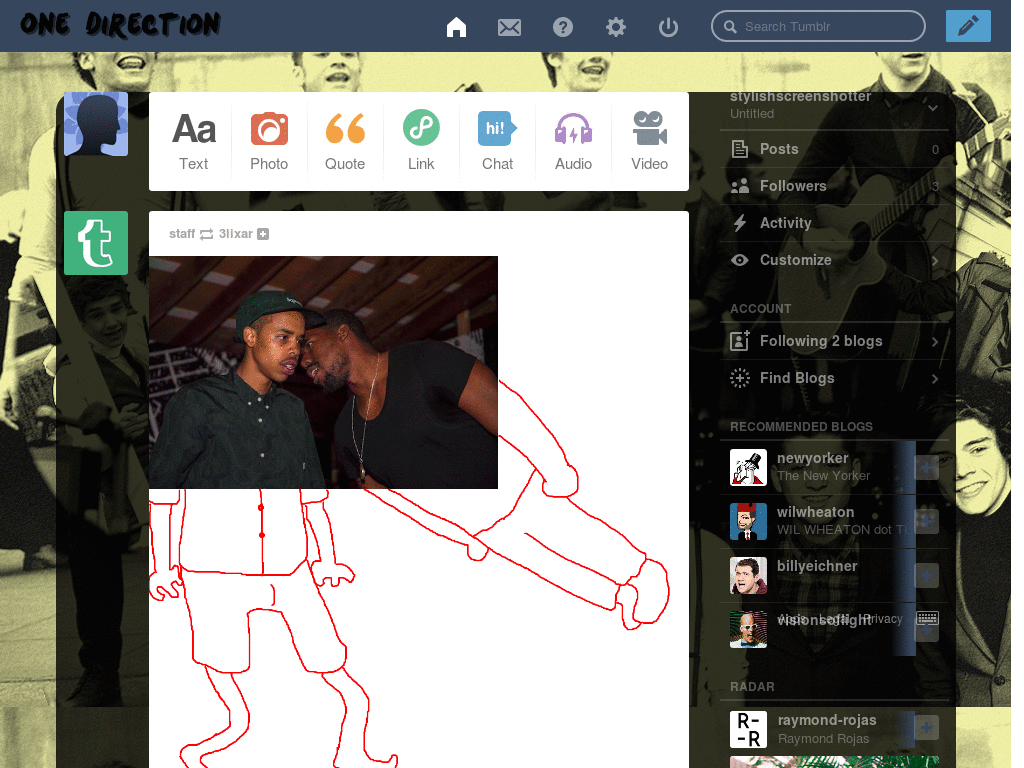Follow newyorker with plus button

(926, 468)
